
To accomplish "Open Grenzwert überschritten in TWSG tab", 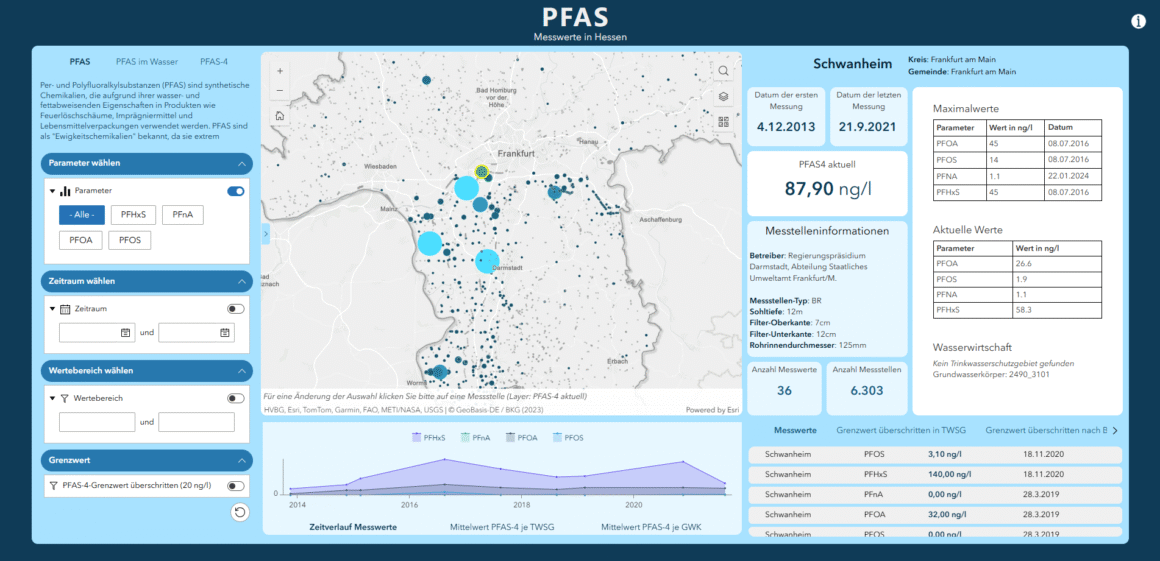I will click(902, 430).
